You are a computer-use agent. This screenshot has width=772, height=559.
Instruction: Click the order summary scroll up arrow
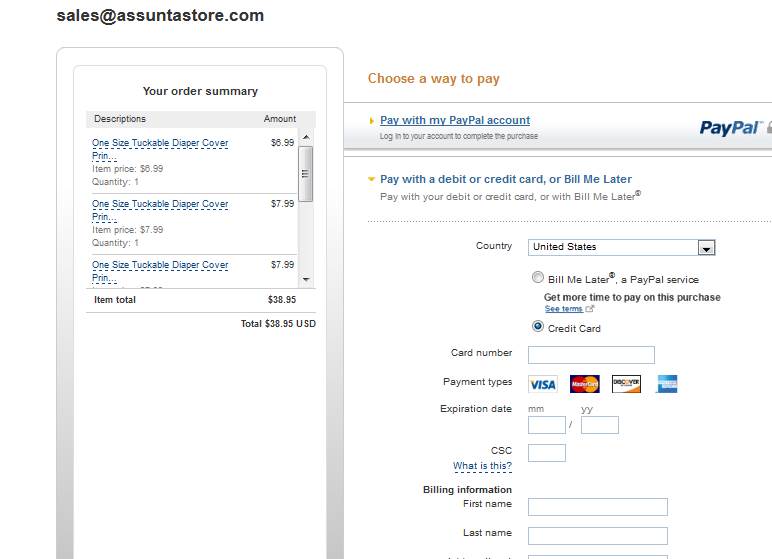[306, 137]
